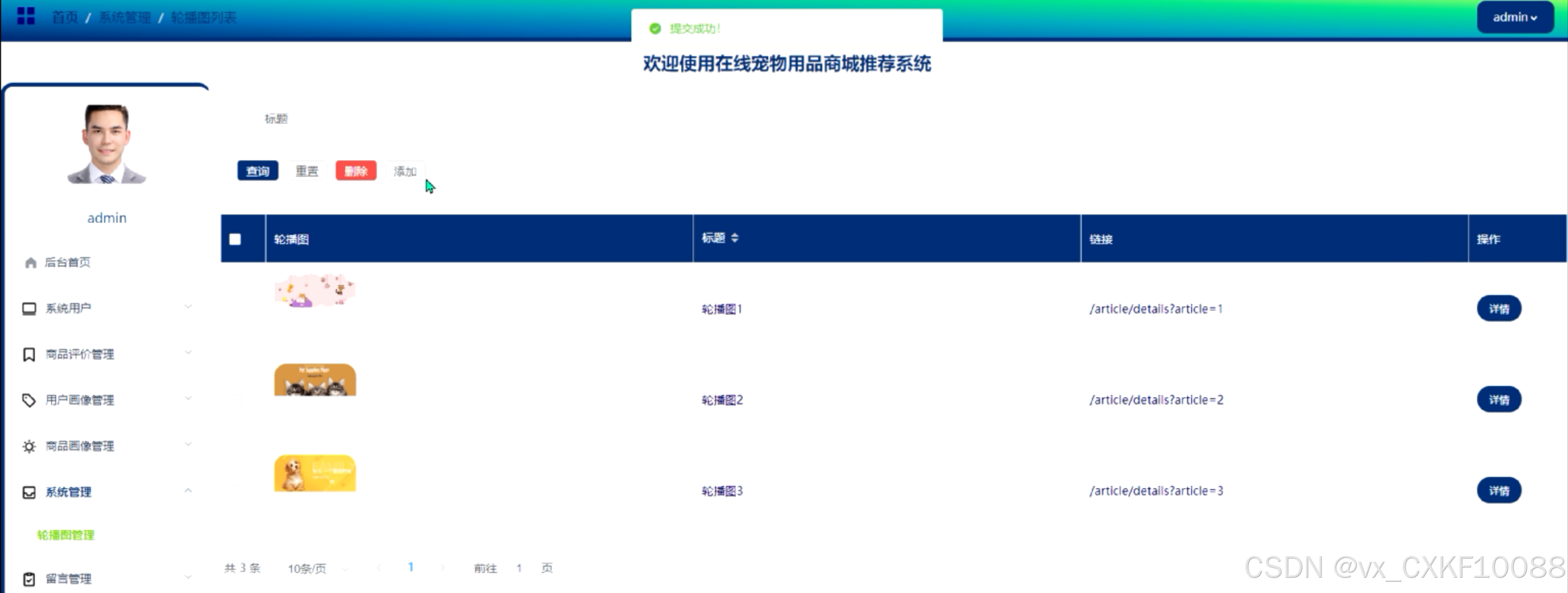Click the 轮播图3 dog banner thumbnail
The width and height of the screenshot is (1568, 593).
(x=315, y=473)
